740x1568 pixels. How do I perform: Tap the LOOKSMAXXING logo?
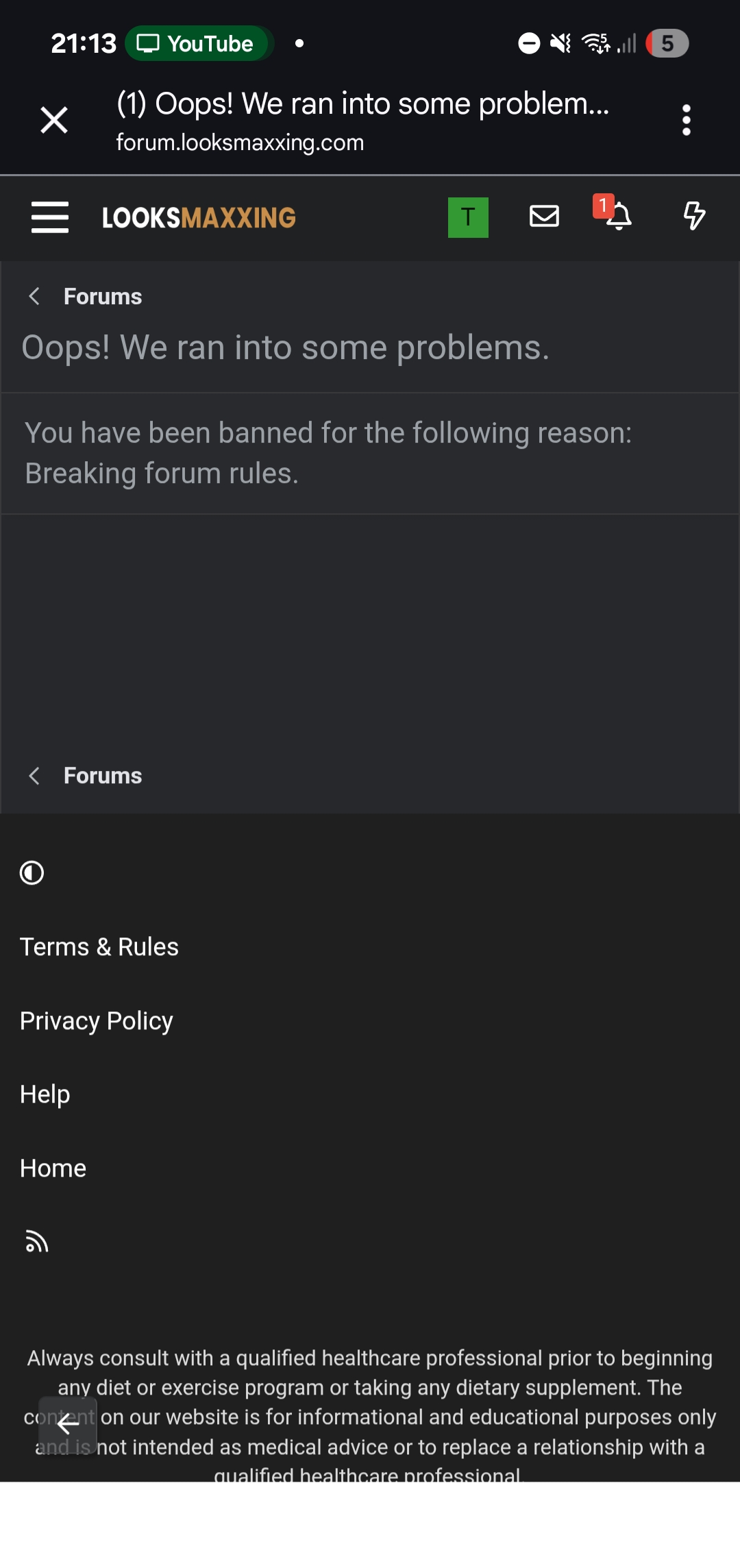pyautogui.click(x=198, y=217)
